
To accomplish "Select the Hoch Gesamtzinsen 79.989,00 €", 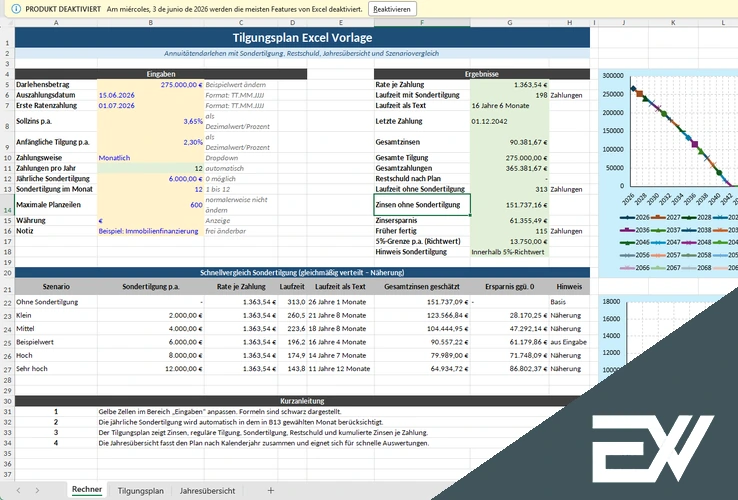I will 422,355.
